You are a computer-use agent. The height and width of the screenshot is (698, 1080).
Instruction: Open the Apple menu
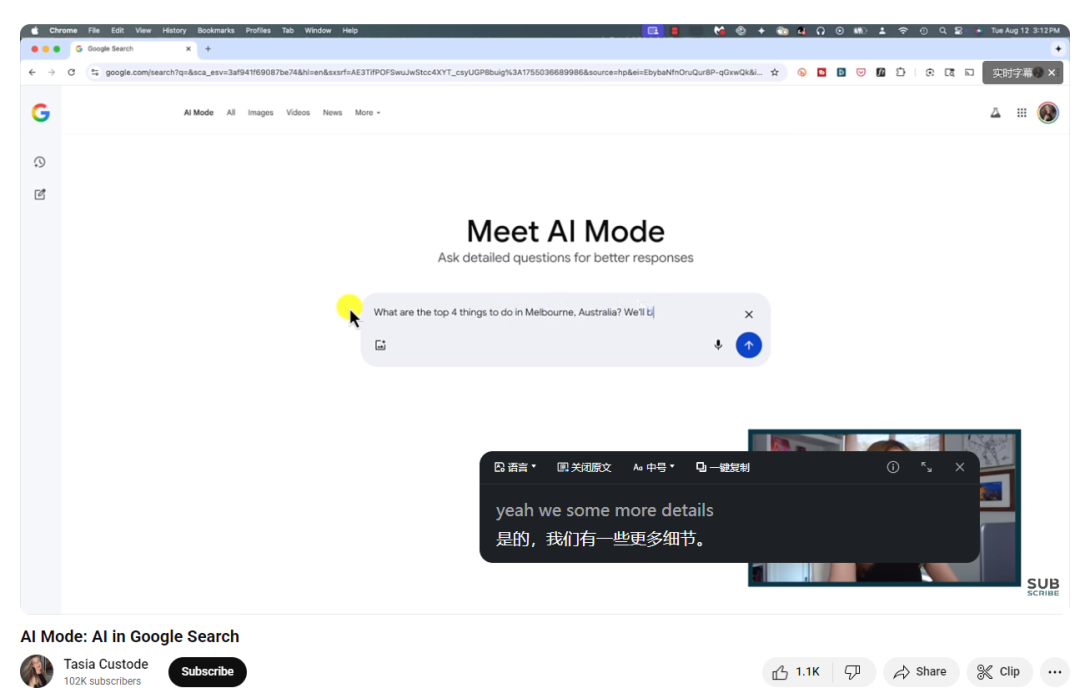(34, 30)
